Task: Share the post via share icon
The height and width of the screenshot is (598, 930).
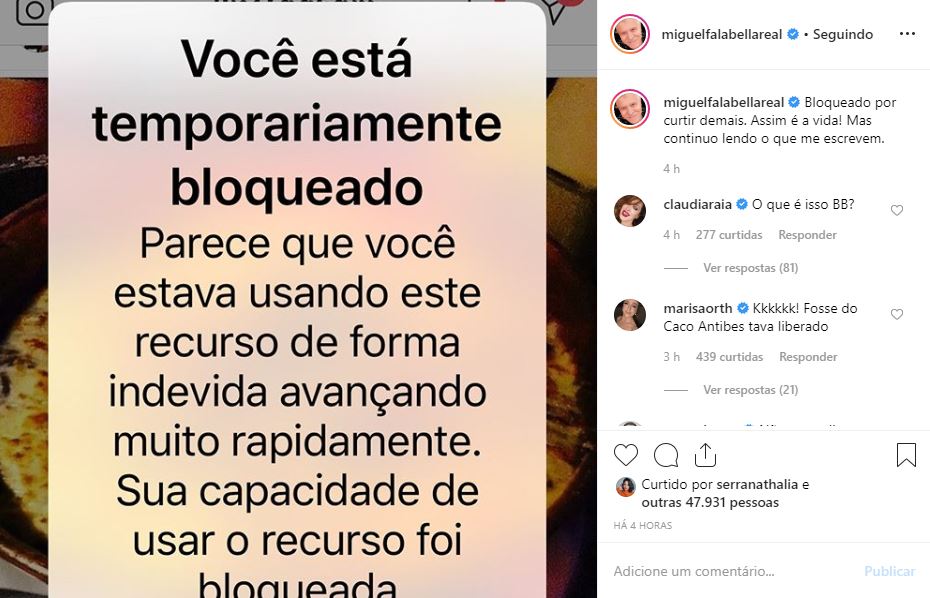Action: tap(705, 455)
